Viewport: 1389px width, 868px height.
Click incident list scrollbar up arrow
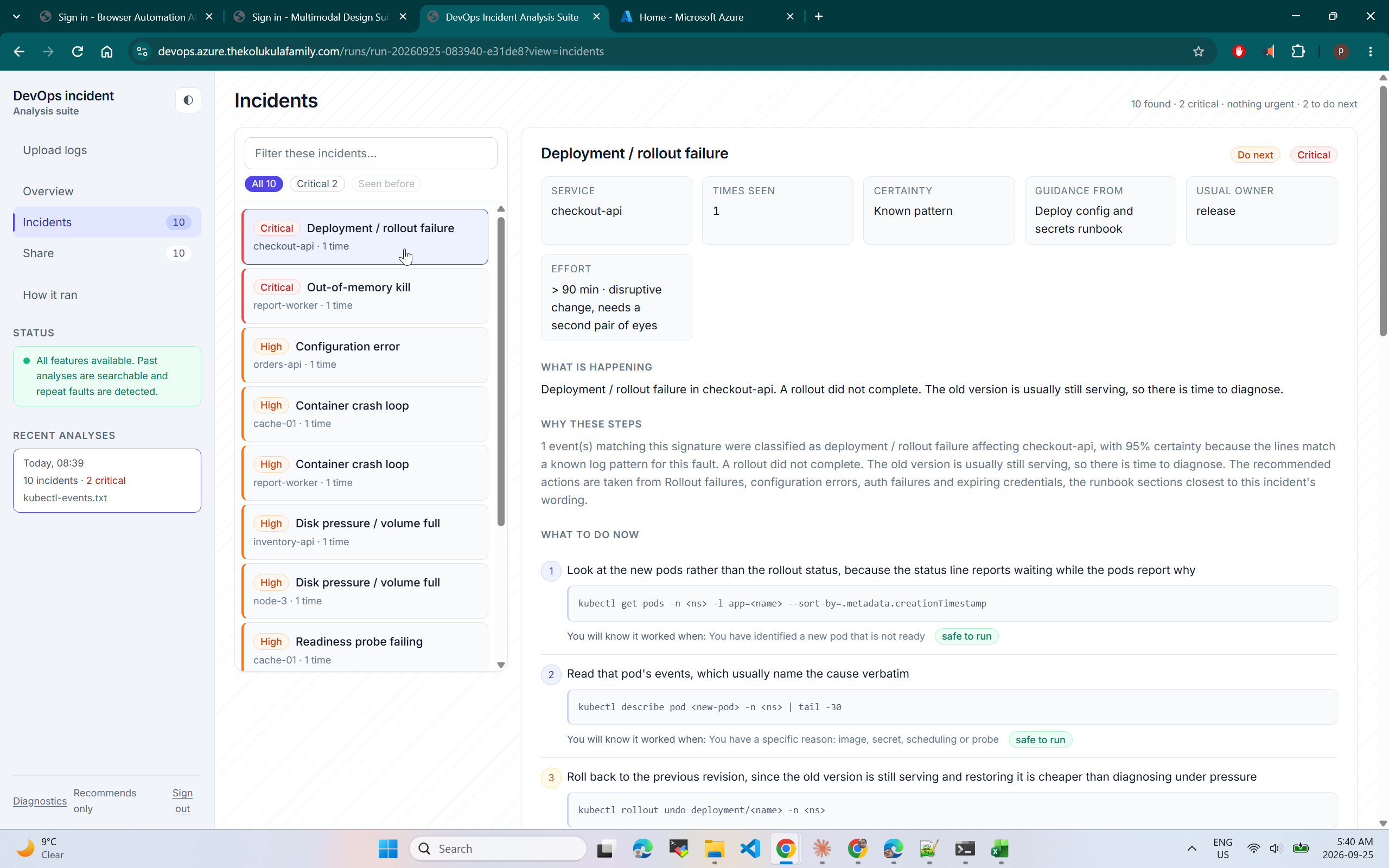click(x=500, y=209)
